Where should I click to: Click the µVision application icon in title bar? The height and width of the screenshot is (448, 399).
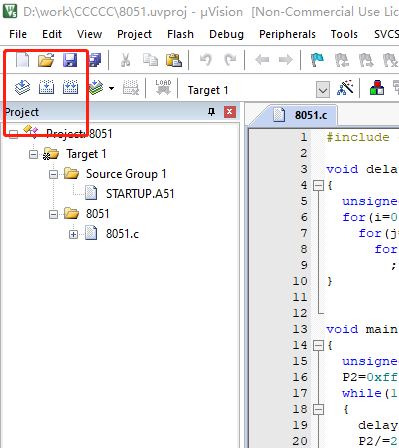coord(10,11)
